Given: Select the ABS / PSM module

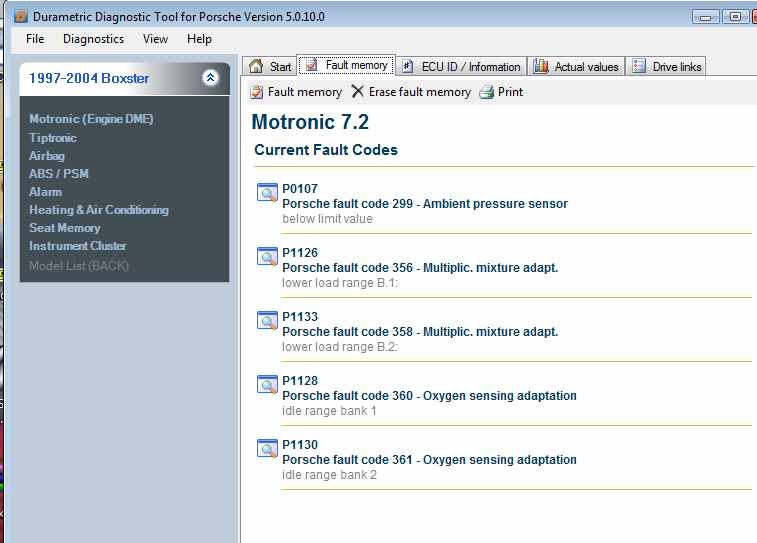Looking at the screenshot, I should (x=59, y=174).
